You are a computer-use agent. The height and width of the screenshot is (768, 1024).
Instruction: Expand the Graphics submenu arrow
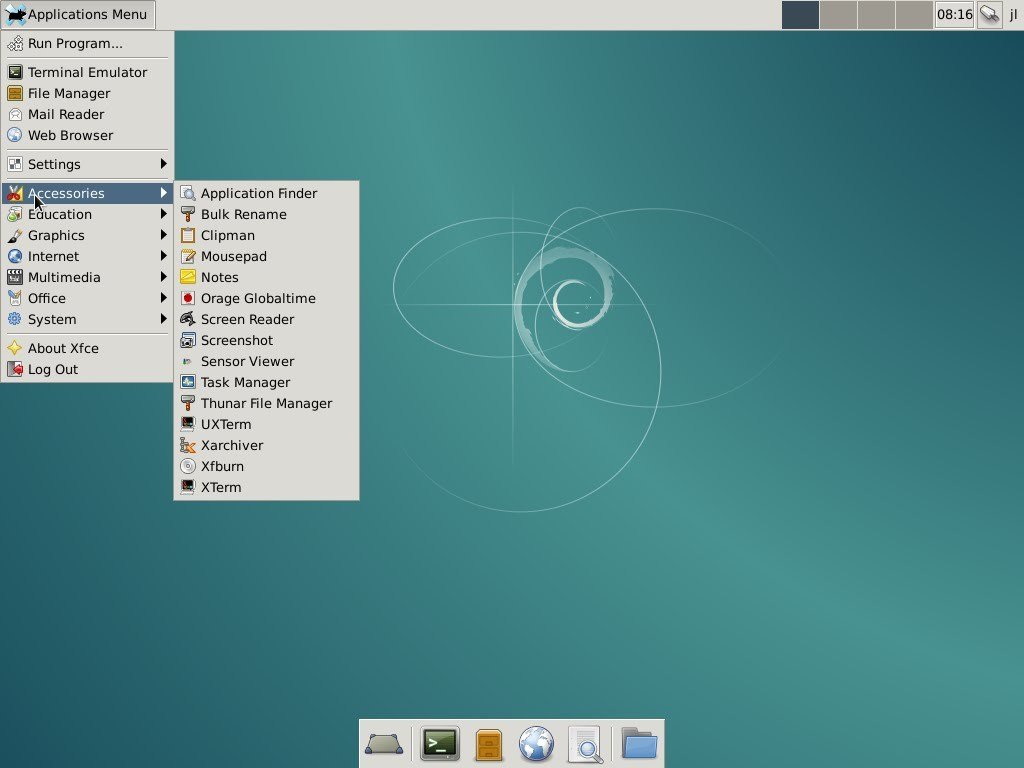point(163,234)
